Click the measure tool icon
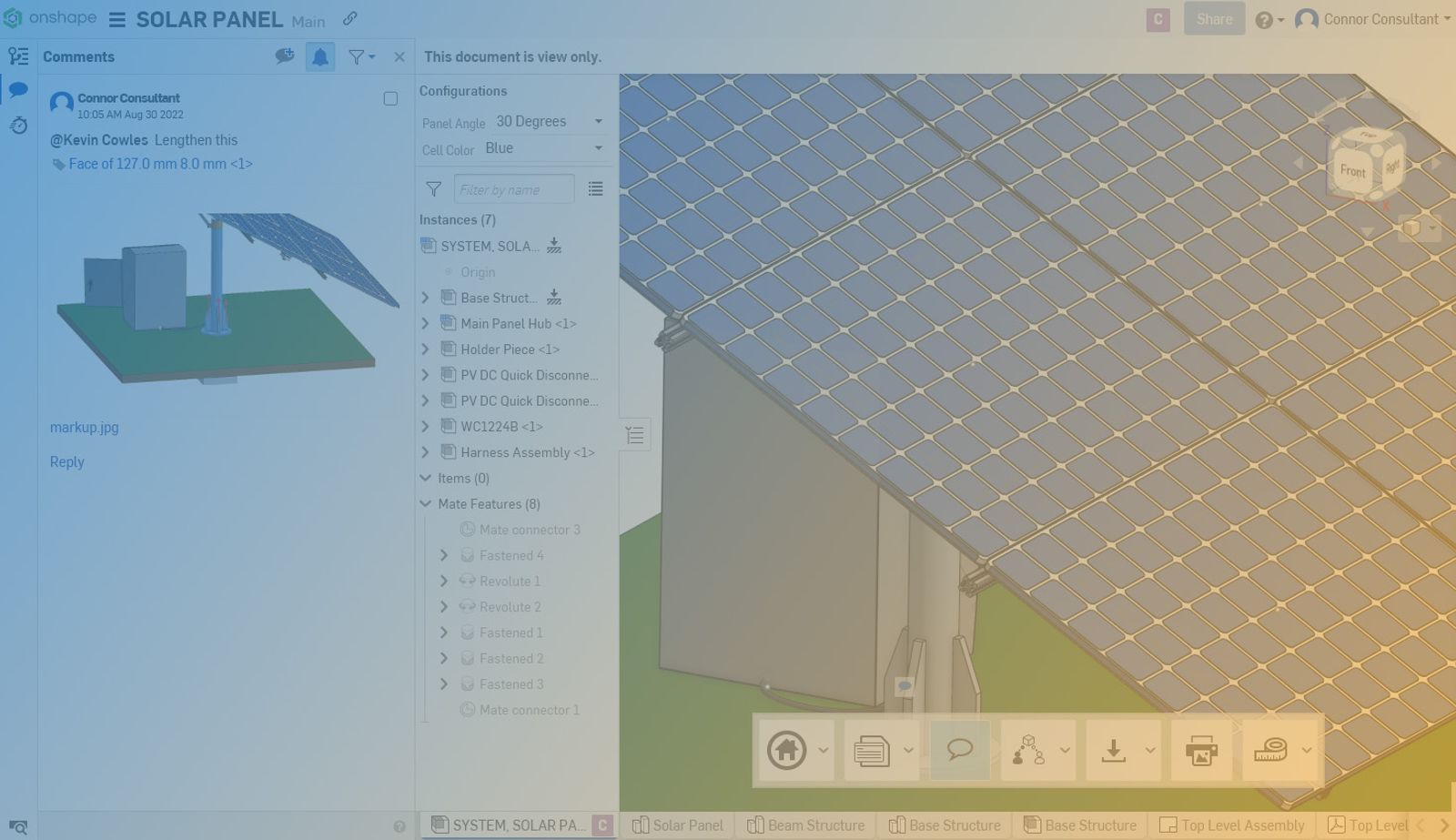This screenshot has width=1456, height=840. (1270, 751)
